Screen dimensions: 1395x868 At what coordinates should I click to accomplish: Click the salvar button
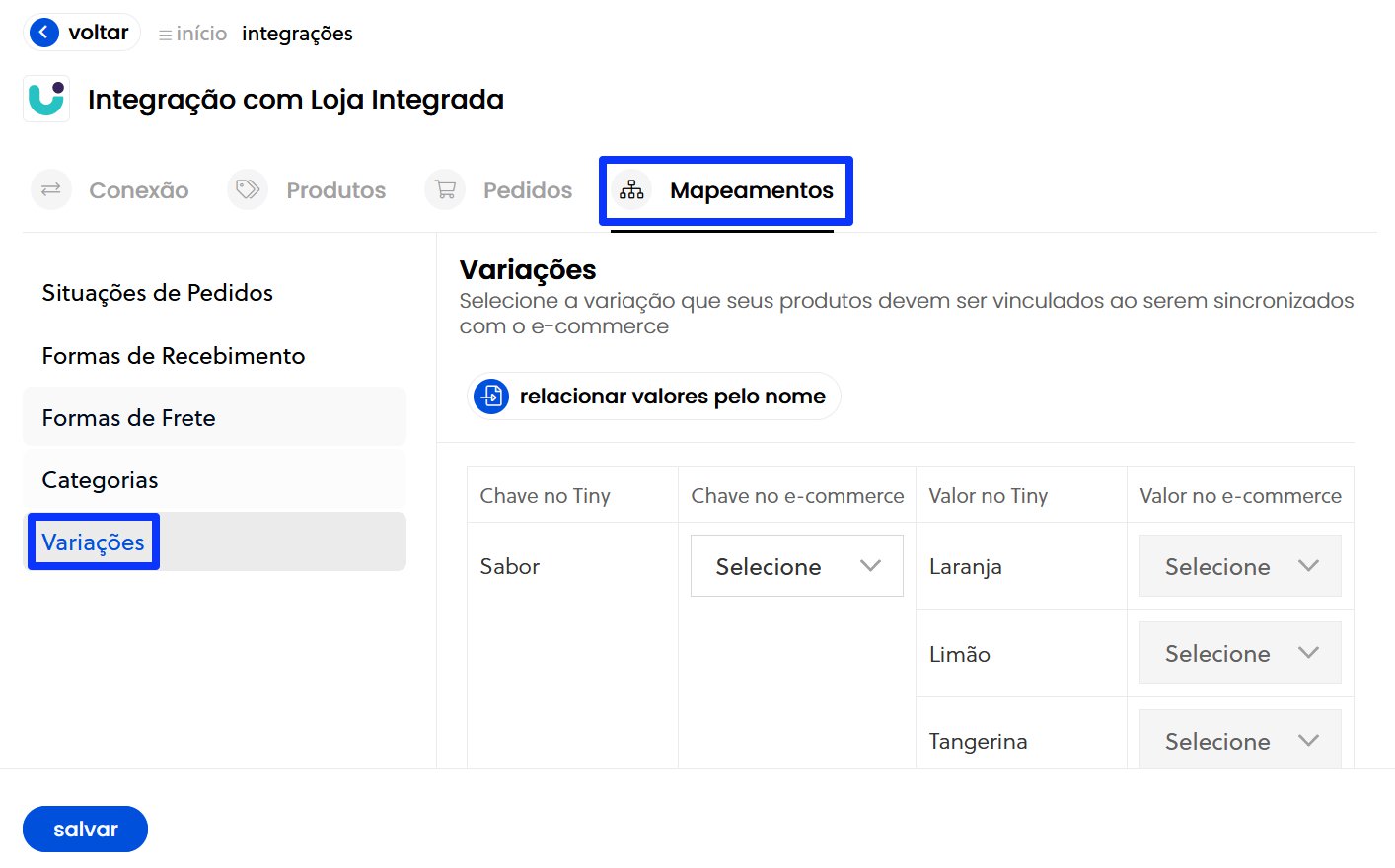(x=85, y=830)
